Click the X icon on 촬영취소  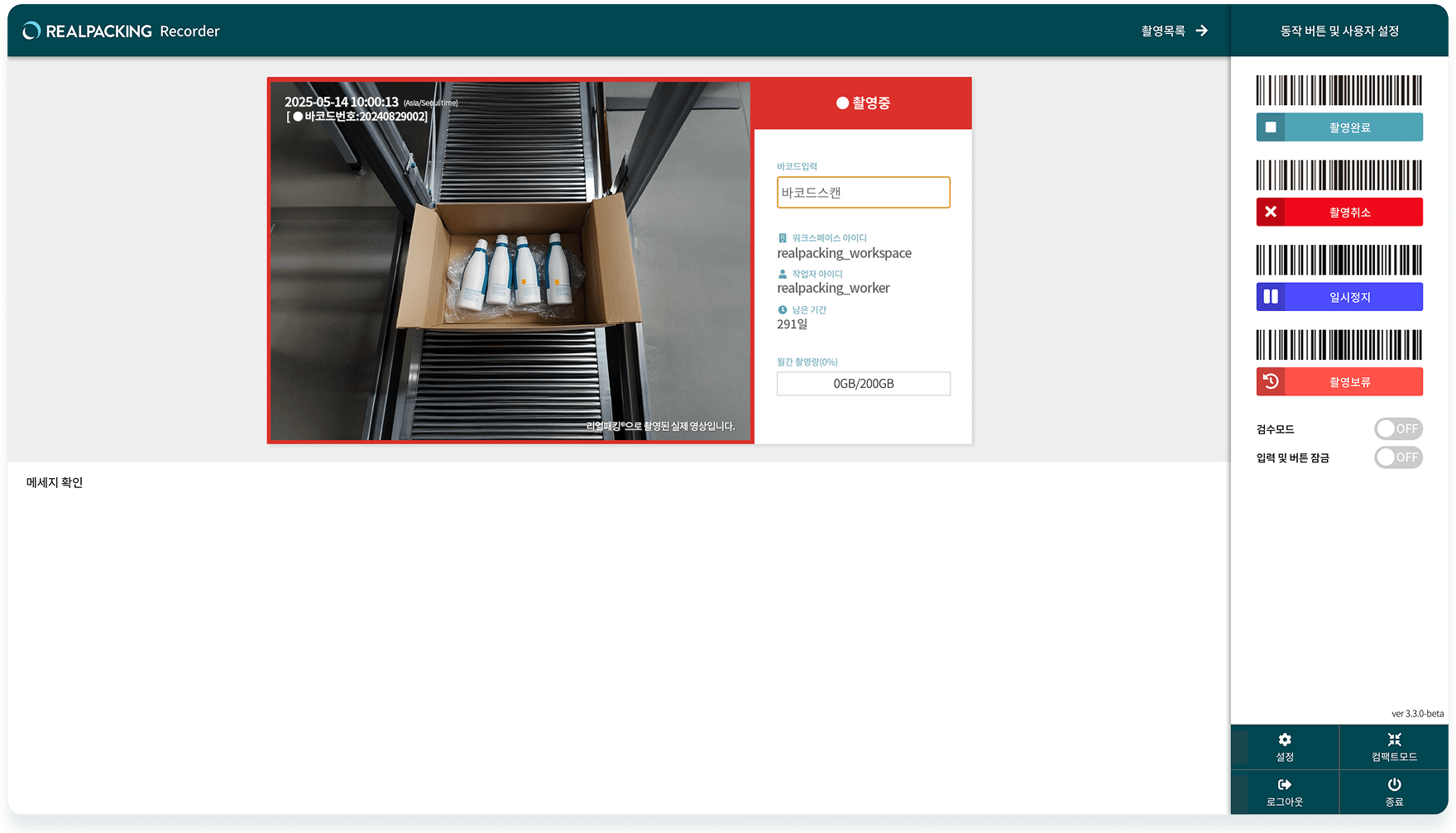pos(1271,212)
